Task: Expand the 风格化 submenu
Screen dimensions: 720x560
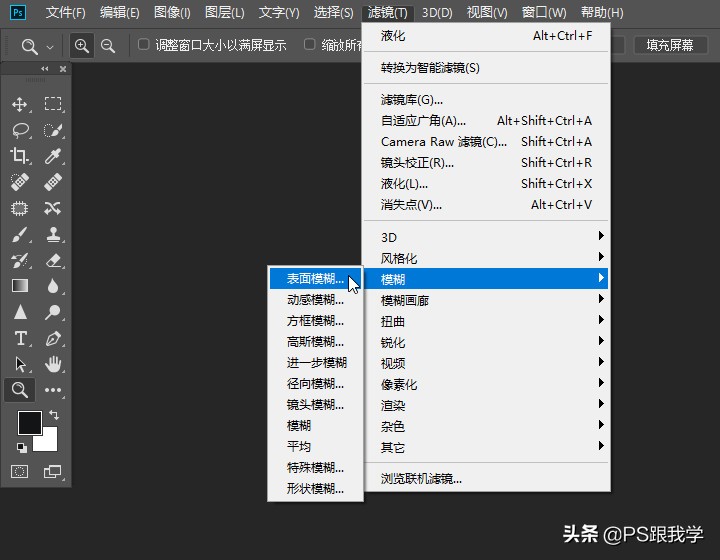Action: tap(486, 258)
